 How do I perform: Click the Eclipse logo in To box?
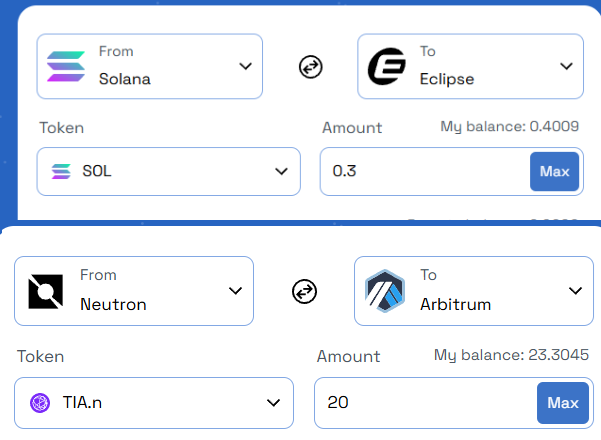386,66
